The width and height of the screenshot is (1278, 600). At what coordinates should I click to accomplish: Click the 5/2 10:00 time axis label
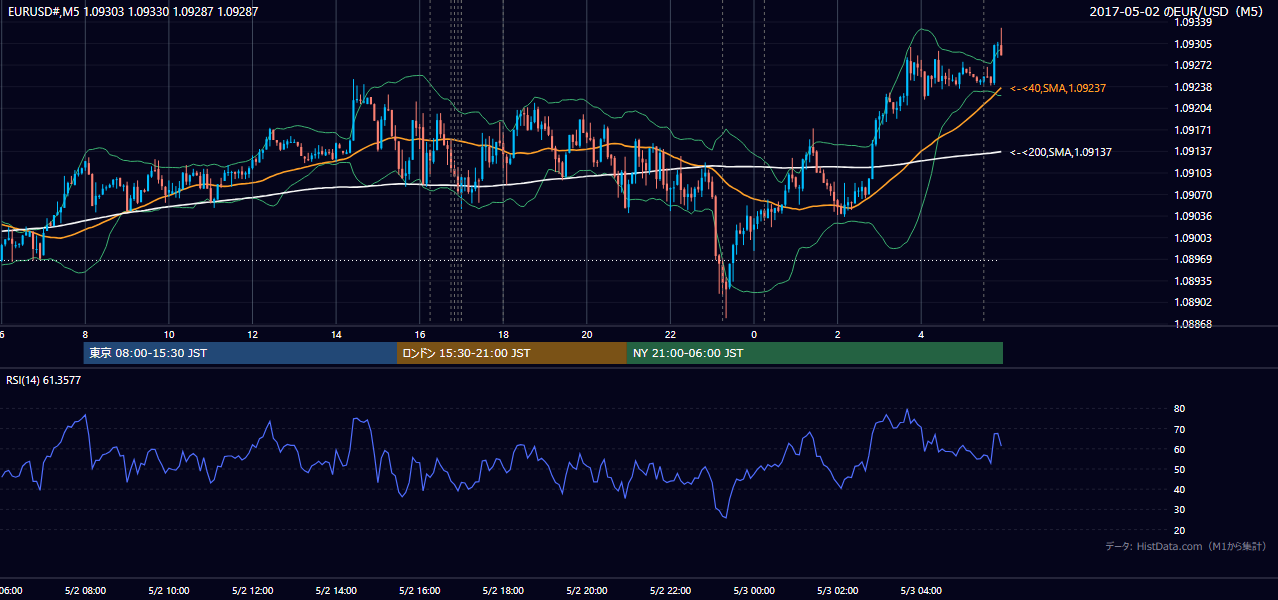point(169,591)
